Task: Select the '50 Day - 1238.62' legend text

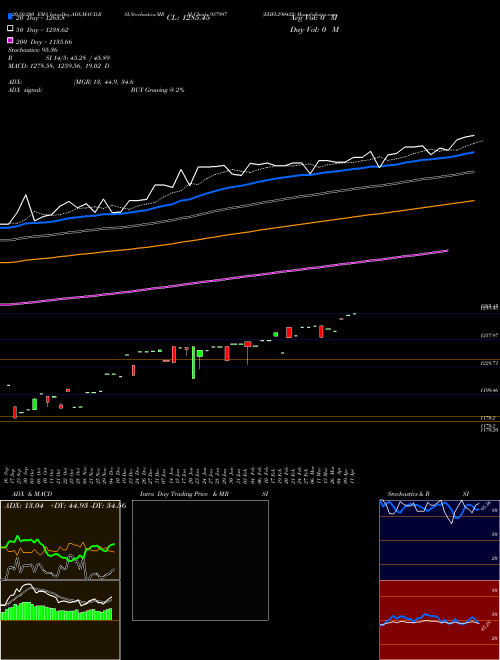Action: pos(42,30)
